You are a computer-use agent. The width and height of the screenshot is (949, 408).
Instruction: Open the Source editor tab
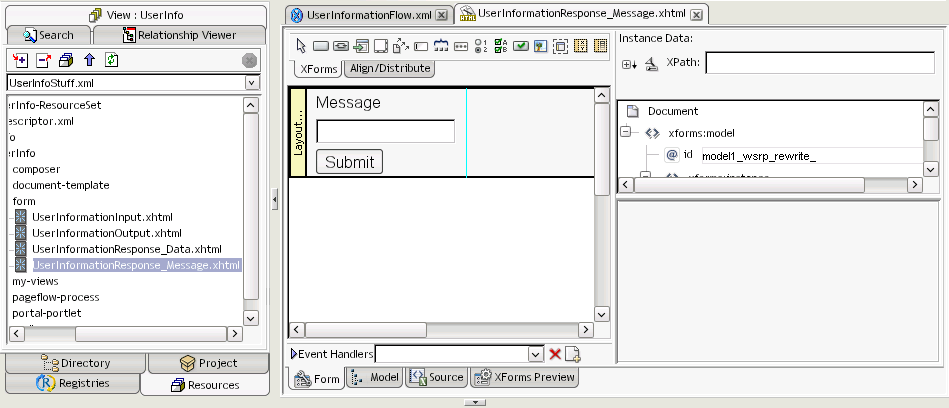point(436,378)
